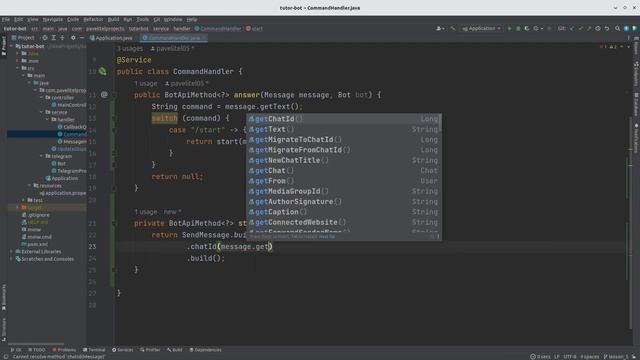Click the read-only lock icon in status bar
This screenshot has height=360, width=640.
[635, 356]
